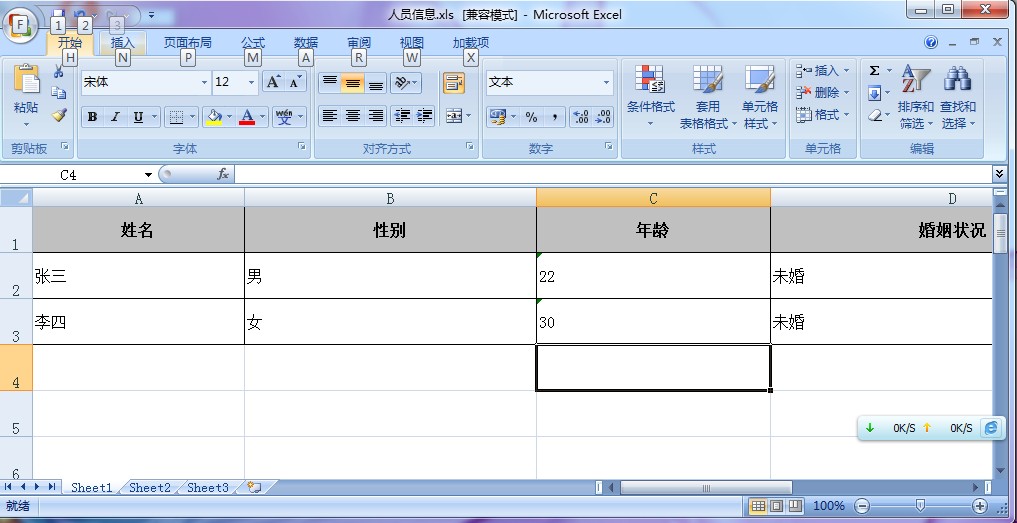Image resolution: width=1017 pixels, height=523 pixels.
Task: Toggle italic formatting
Action: click(115, 117)
